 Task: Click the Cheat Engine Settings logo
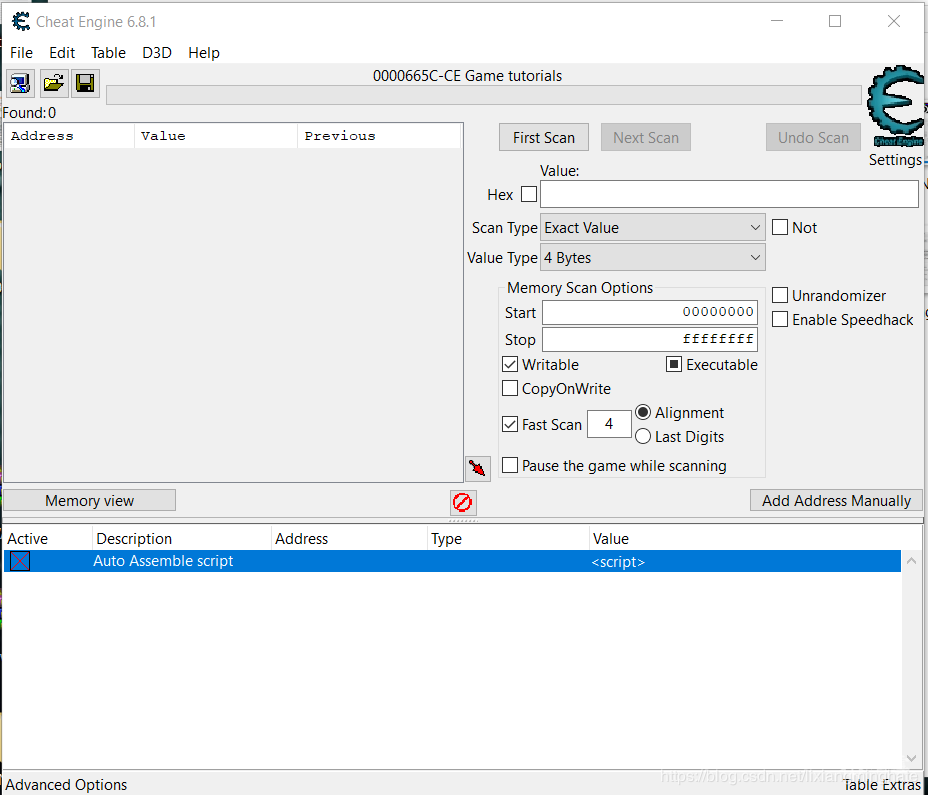point(895,106)
